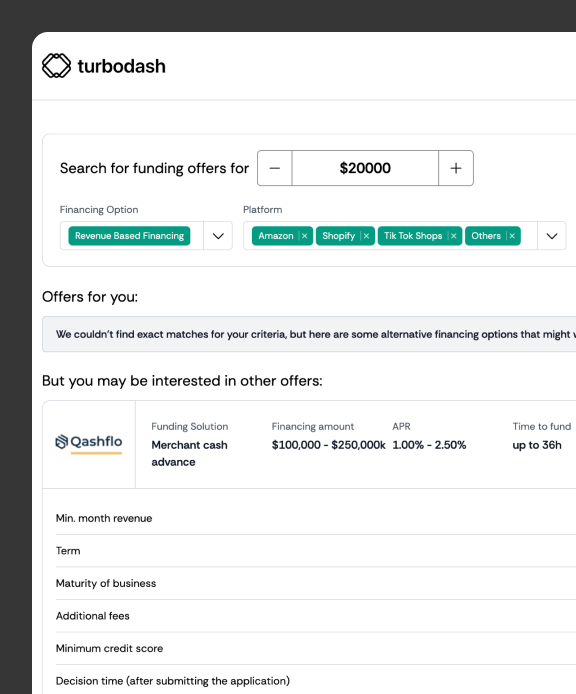Click the Merchant cash advance funding solution
Viewport: 576px width, 694px height.
[x=189, y=453]
